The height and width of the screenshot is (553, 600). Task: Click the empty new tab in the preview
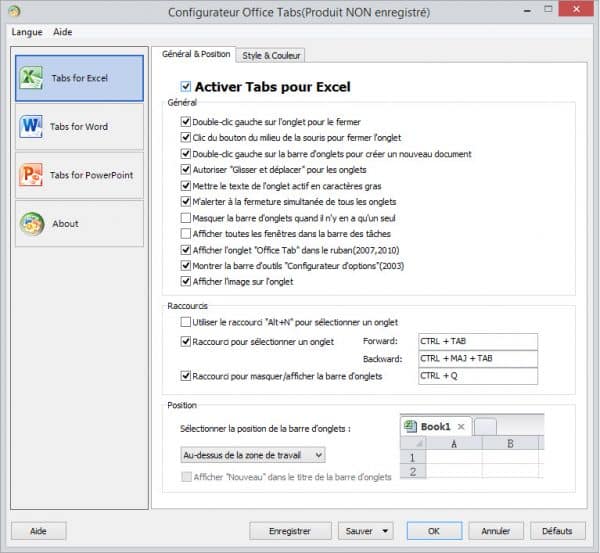tap(485, 427)
